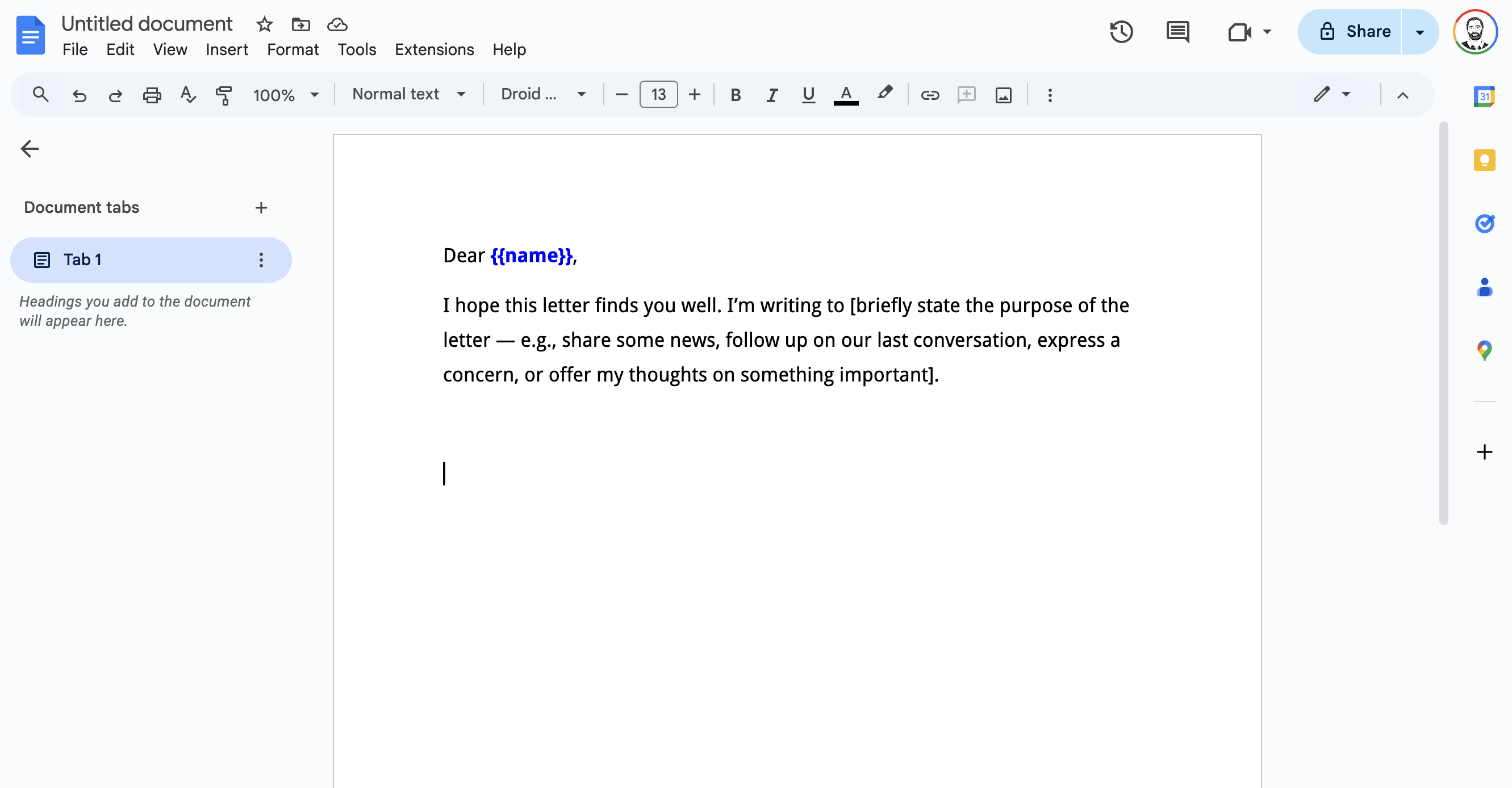Image resolution: width=1512 pixels, height=788 pixels.
Task: Print the document
Action: (152, 94)
